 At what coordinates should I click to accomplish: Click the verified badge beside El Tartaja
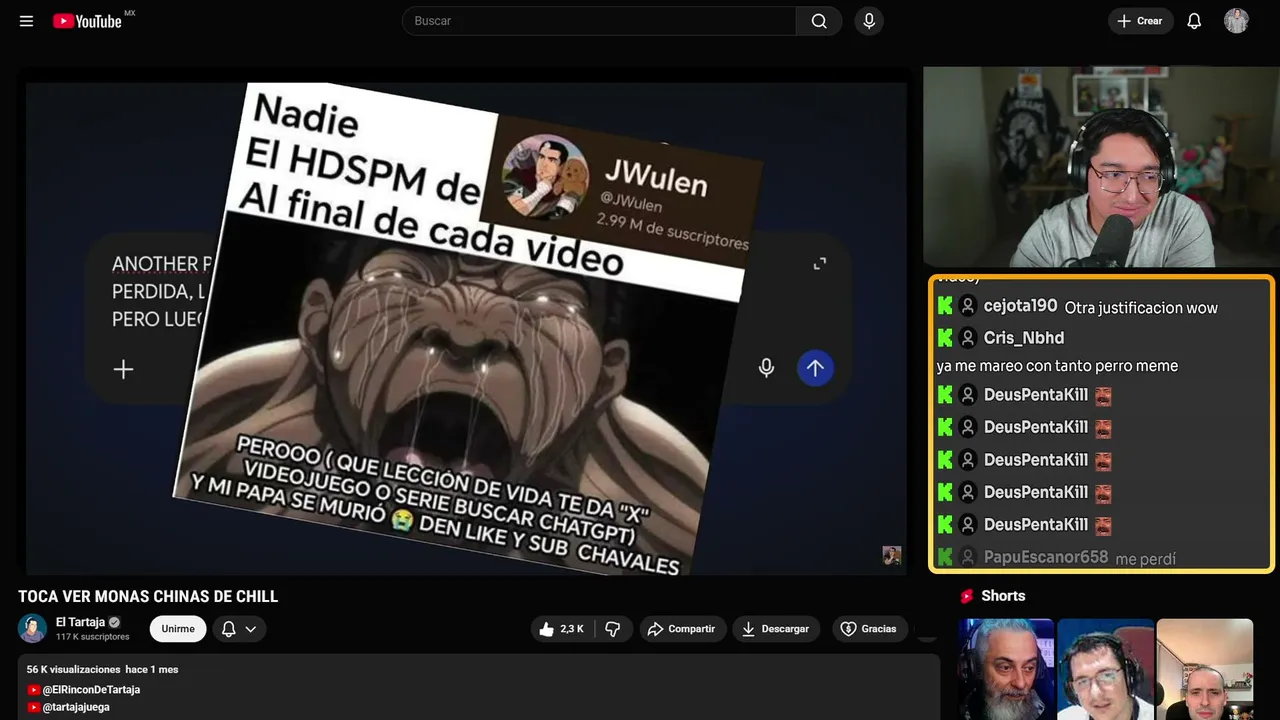coord(114,622)
